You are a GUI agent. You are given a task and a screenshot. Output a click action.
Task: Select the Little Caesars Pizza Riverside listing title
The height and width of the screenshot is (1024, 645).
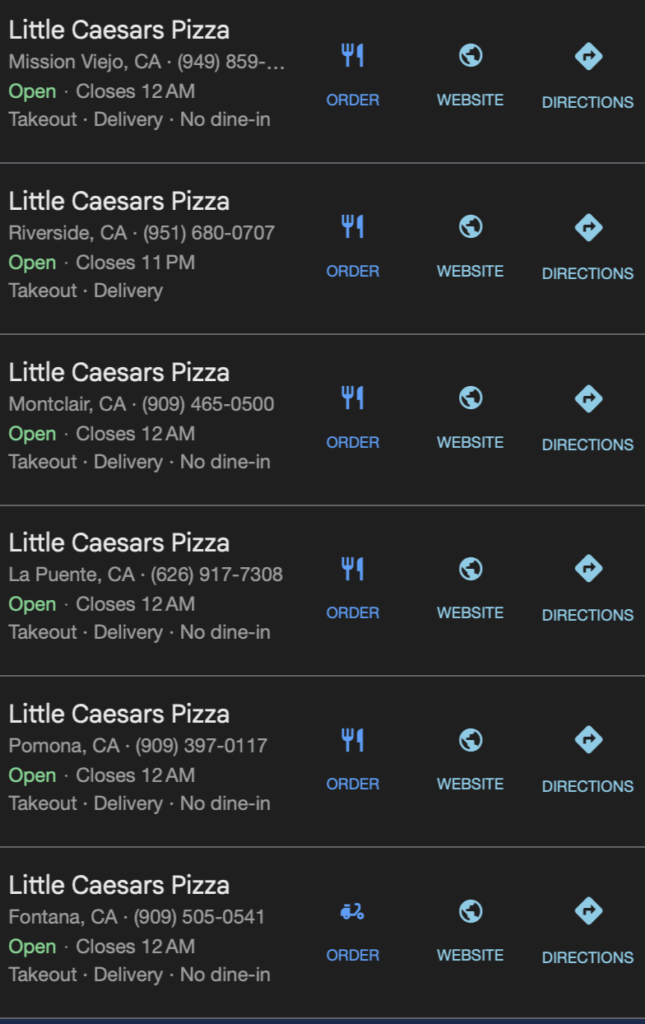point(119,201)
